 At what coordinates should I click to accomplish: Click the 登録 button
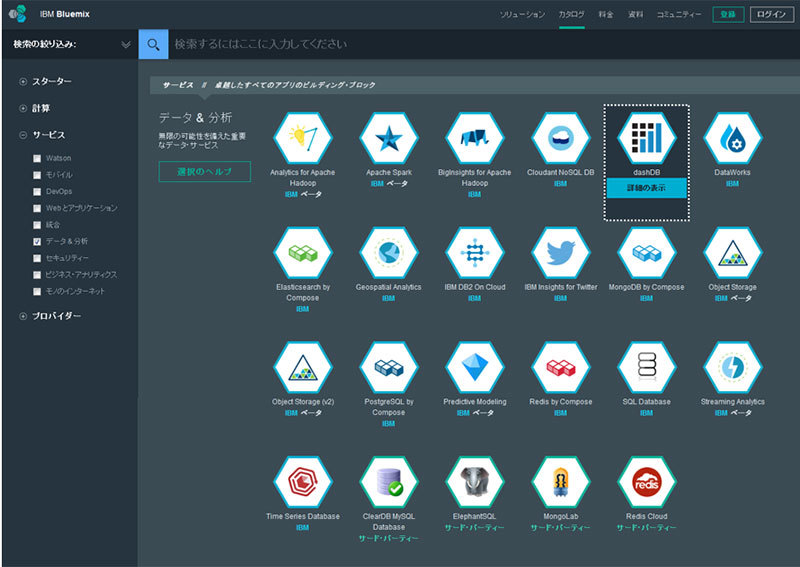728,14
